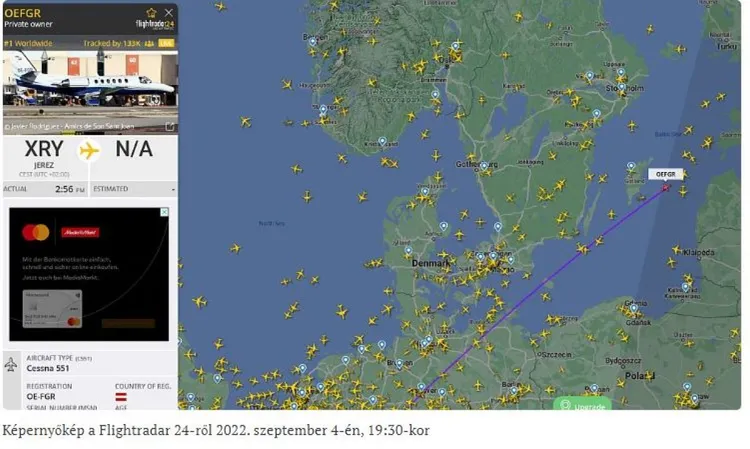This screenshot has width=750, height=449.
Task: Click the green Upgrade button
Action: click(x=582, y=406)
